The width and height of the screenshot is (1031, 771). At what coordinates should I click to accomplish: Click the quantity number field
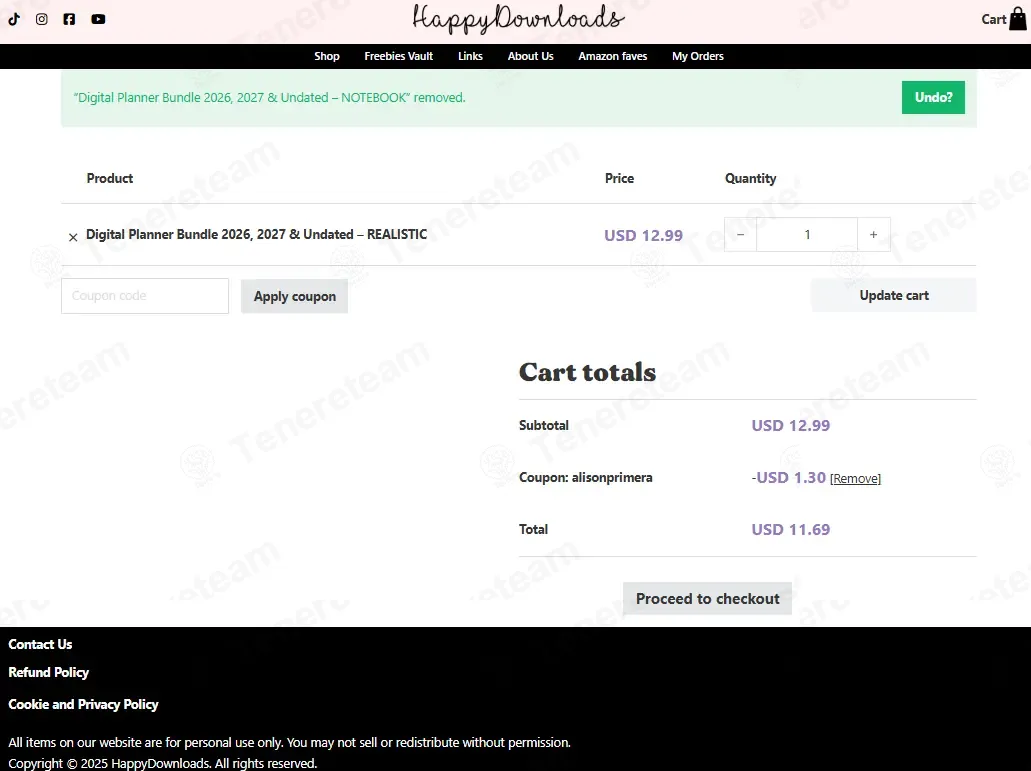[807, 235]
